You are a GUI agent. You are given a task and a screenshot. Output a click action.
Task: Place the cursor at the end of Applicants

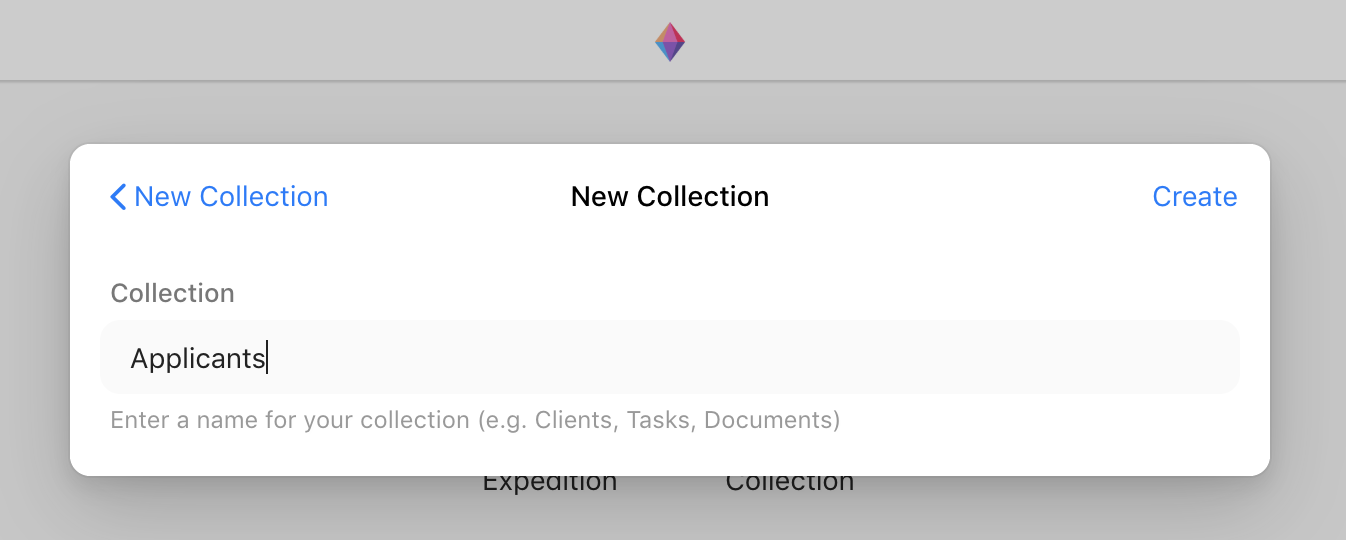click(x=267, y=358)
